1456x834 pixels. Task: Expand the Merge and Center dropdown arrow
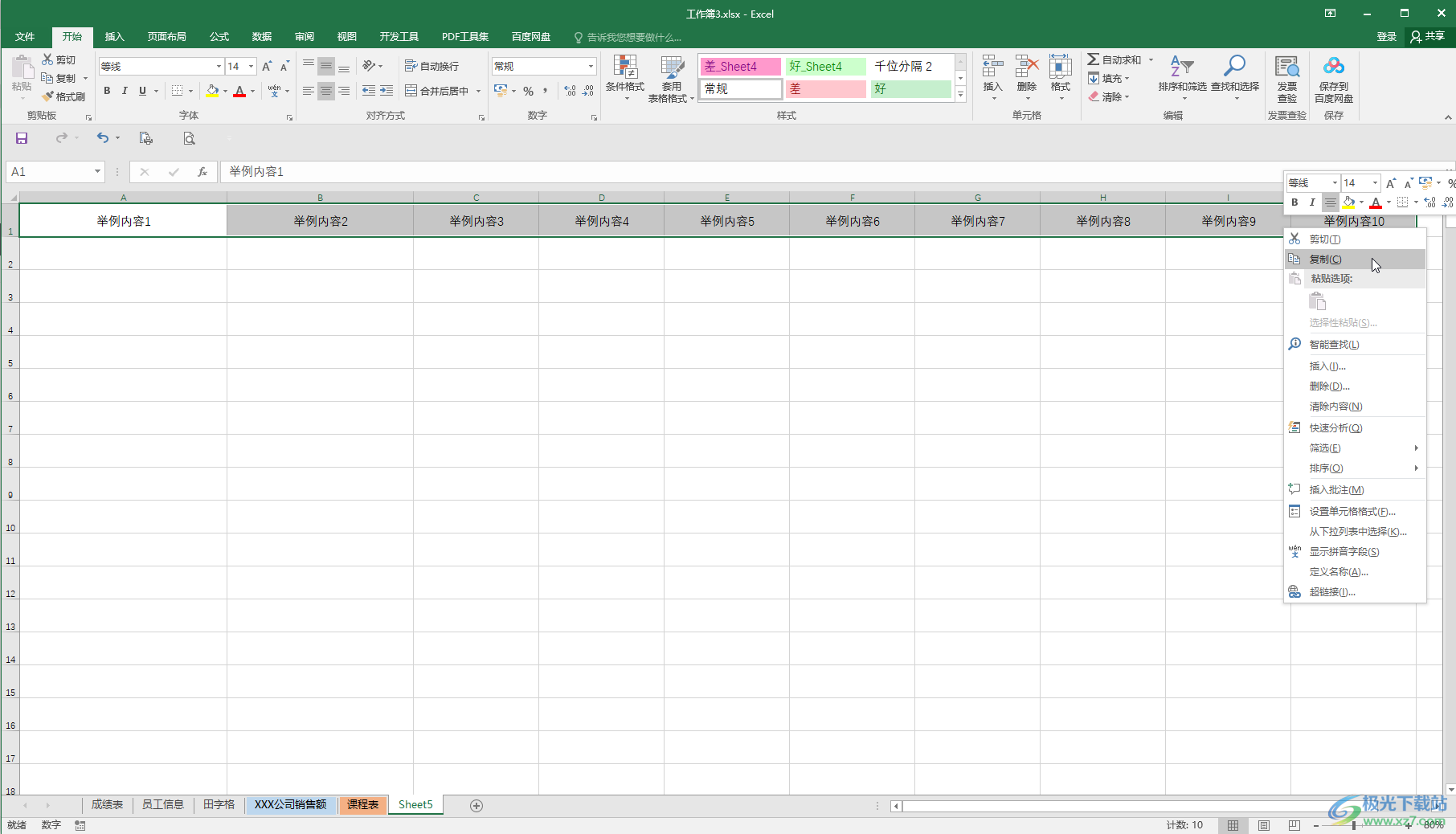[478, 91]
